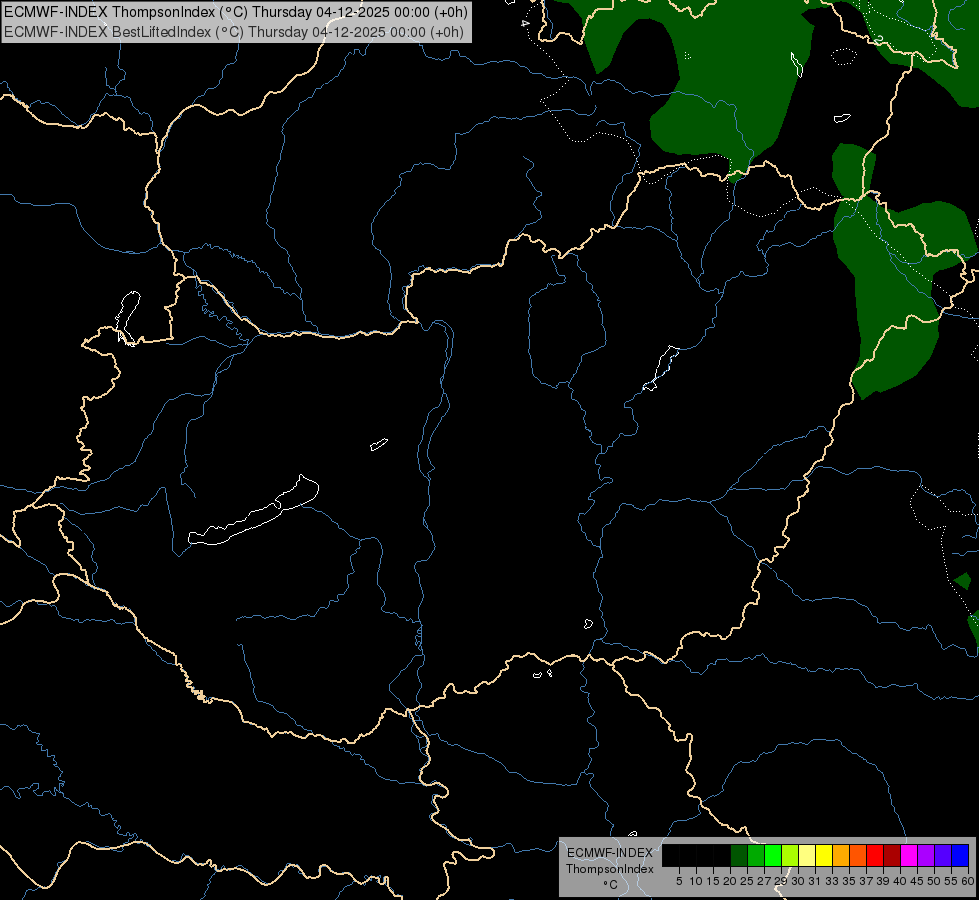Image resolution: width=979 pixels, height=900 pixels.
Task: Click the red-orange 35-37 legend swatch
Action: [x=858, y=855]
